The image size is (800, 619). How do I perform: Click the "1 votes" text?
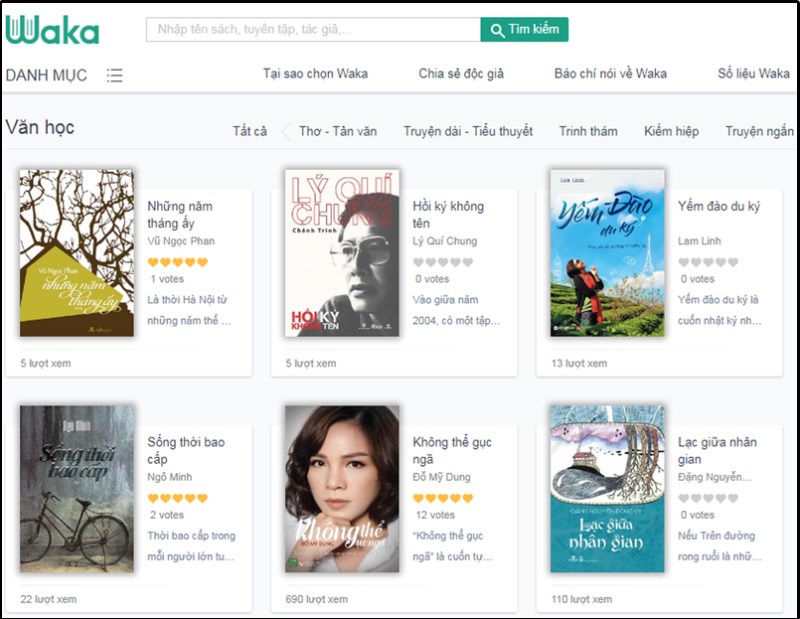coord(167,279)
